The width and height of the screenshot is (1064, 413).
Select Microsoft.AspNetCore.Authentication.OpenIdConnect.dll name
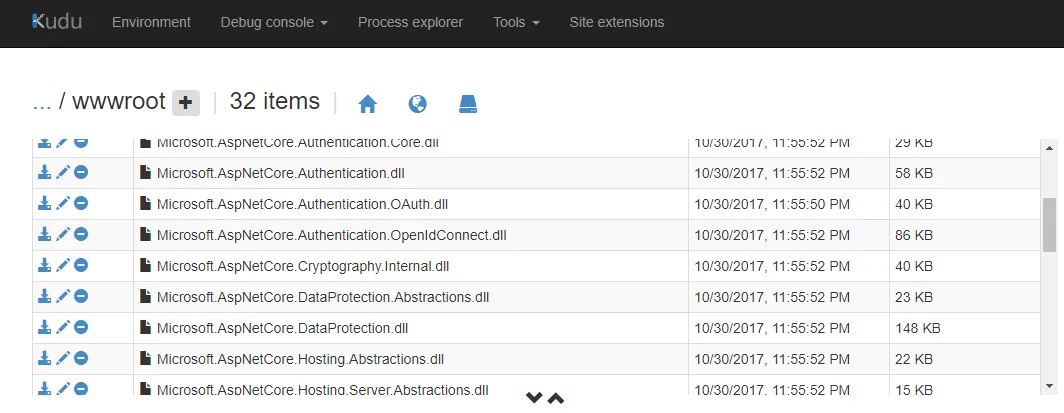pyautogui.click(x=331, y=235)
